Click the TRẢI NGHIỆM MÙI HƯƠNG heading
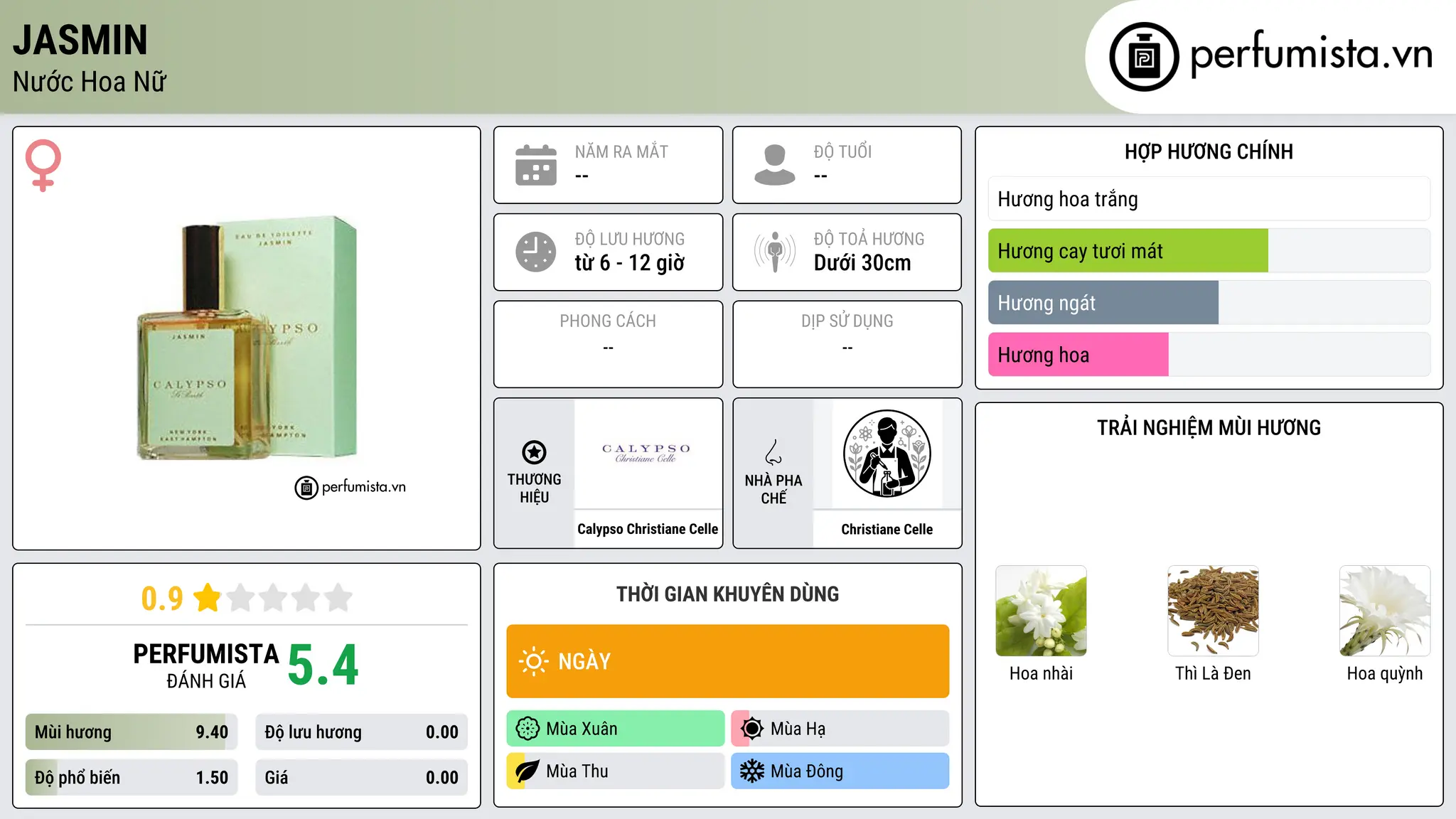The image size is (1456, 819). click(1209, 427)
